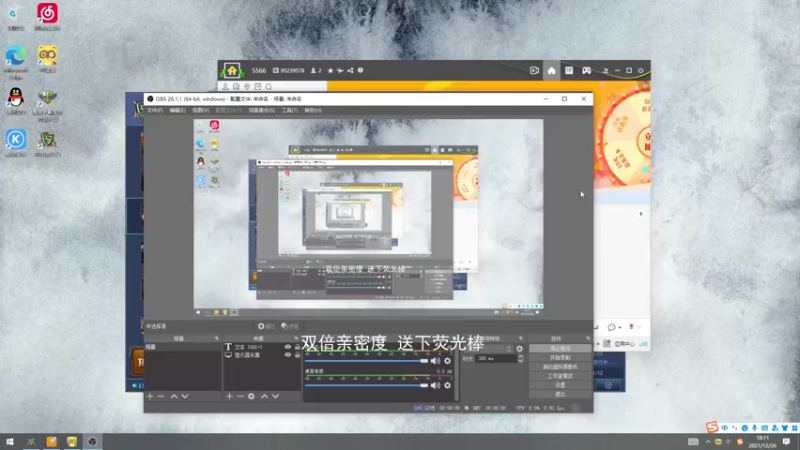Open OBS 视图(V) menu
Image resolution: width=800 pixels, height=450 pixels.
201,110
